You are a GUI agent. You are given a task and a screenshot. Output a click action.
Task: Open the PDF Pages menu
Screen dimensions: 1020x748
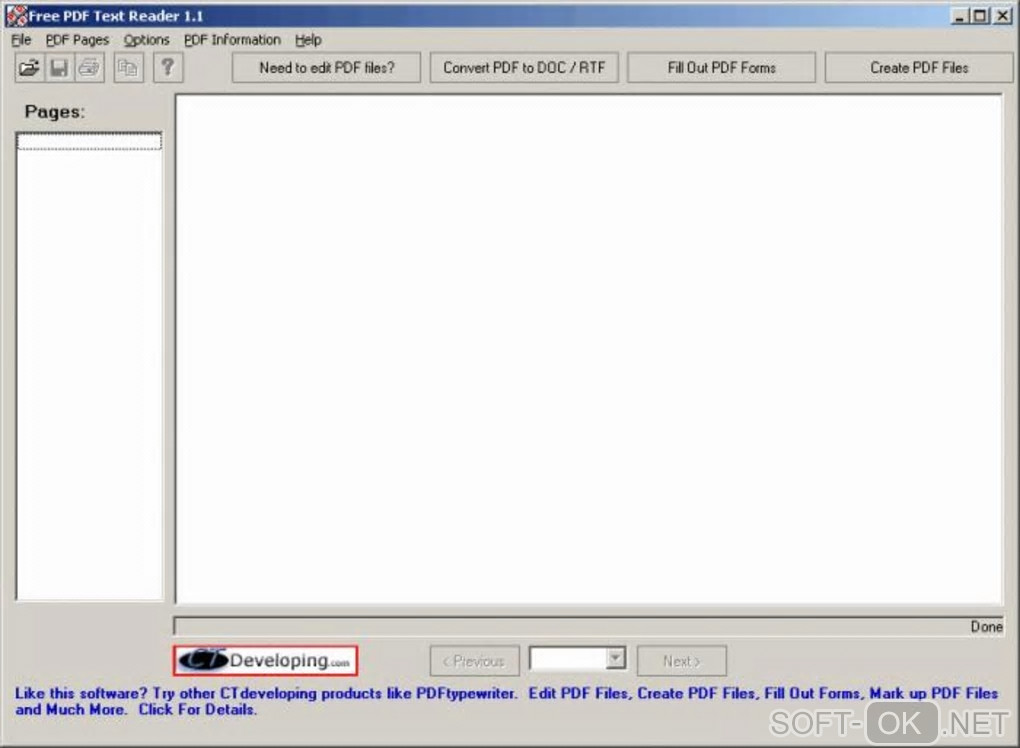(x=77, y=40)
